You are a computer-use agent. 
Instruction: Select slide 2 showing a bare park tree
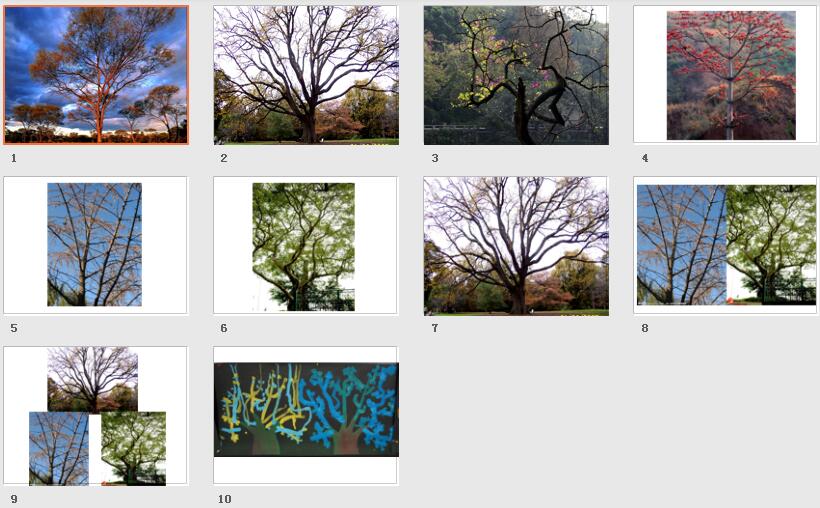[x=306, y=75]
